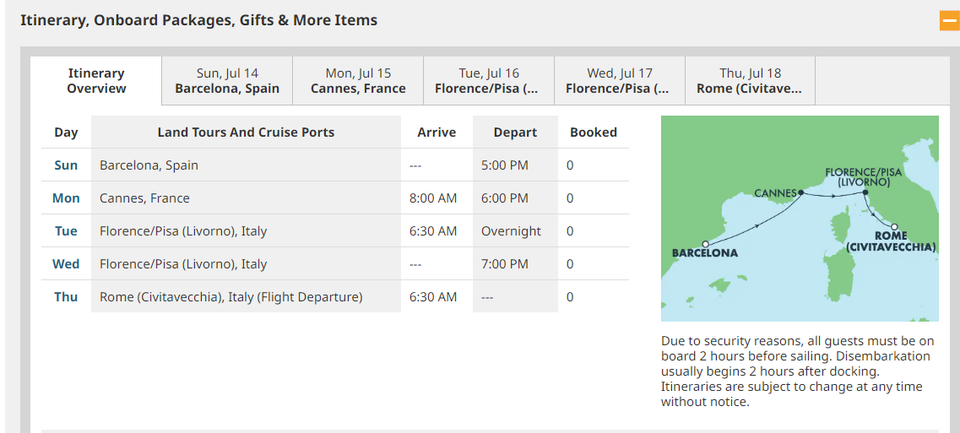
Task: Open the Tue, Jul 16 Florence/Pisa tab
Action: [x=489, y=81]
